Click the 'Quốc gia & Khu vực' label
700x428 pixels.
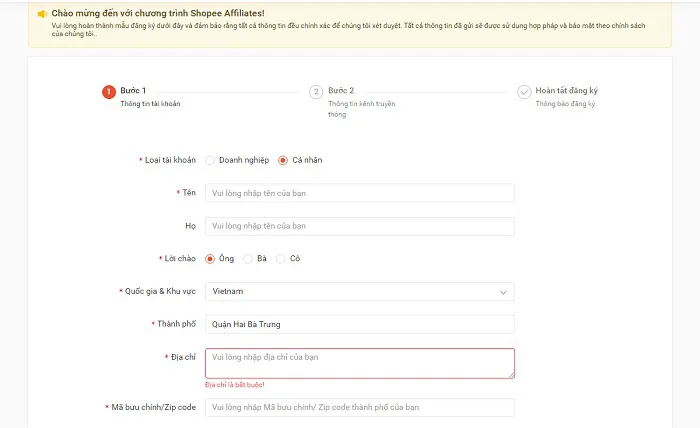coord(160,291)
